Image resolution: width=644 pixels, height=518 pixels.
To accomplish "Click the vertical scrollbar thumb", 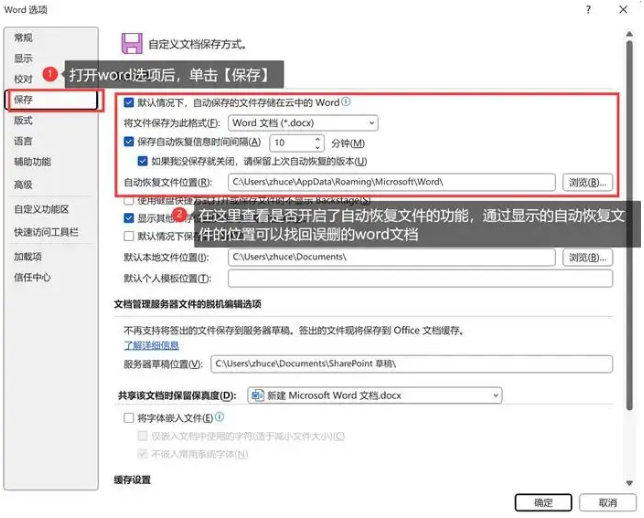I will coord(629,225).
